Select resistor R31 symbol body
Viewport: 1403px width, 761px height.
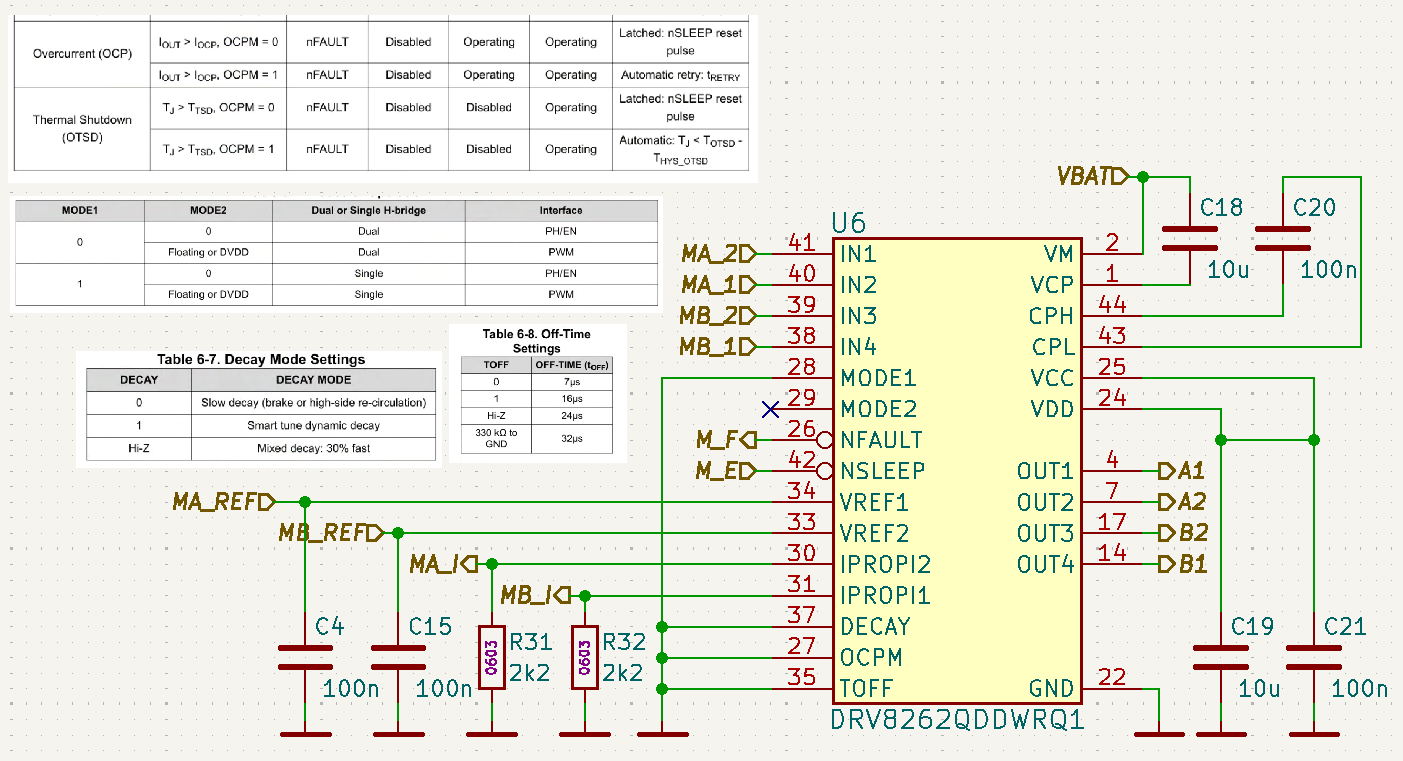tap(491, 657)
